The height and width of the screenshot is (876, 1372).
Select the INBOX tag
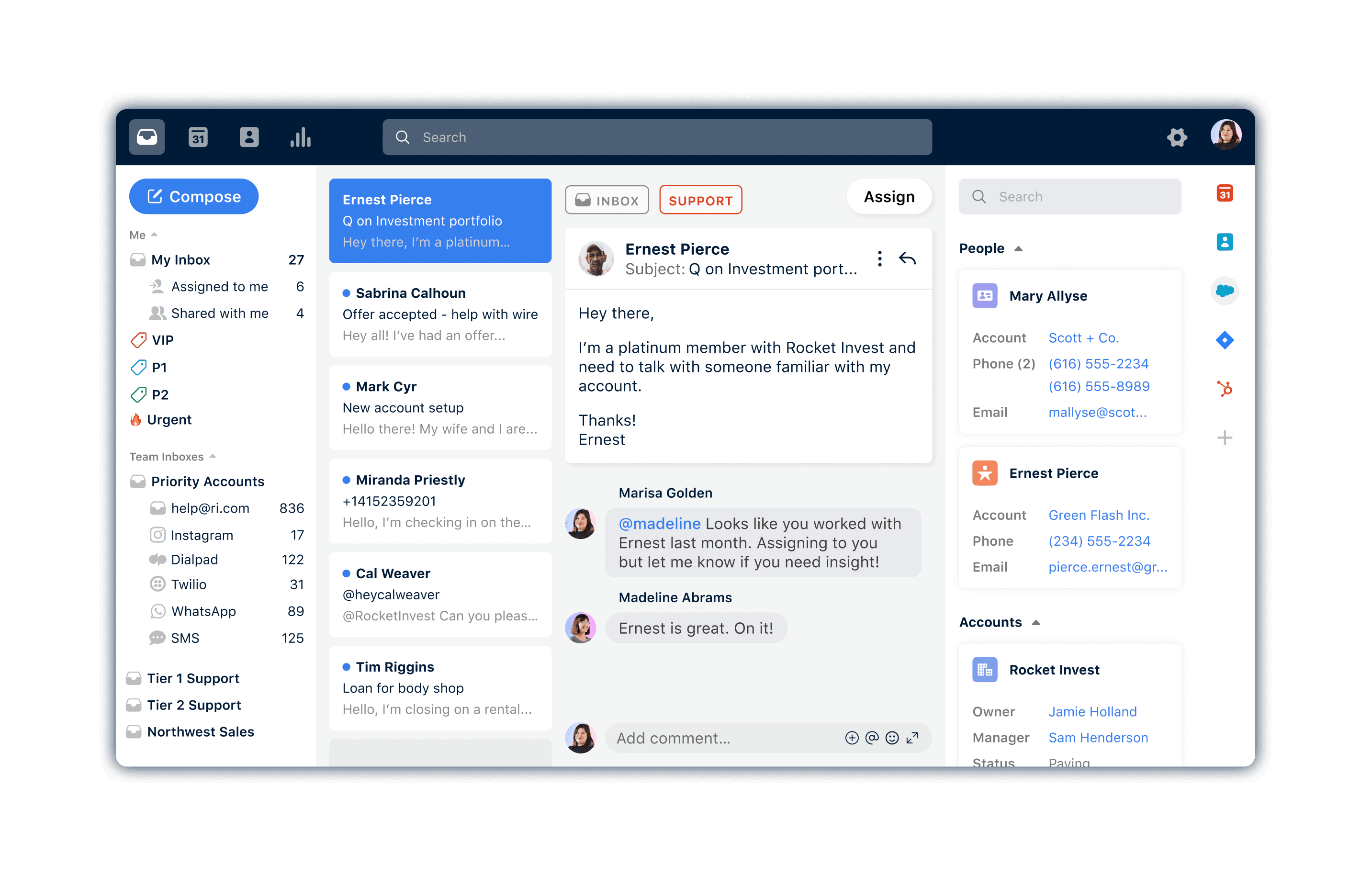pyautogui.click(x=607, y=201)
